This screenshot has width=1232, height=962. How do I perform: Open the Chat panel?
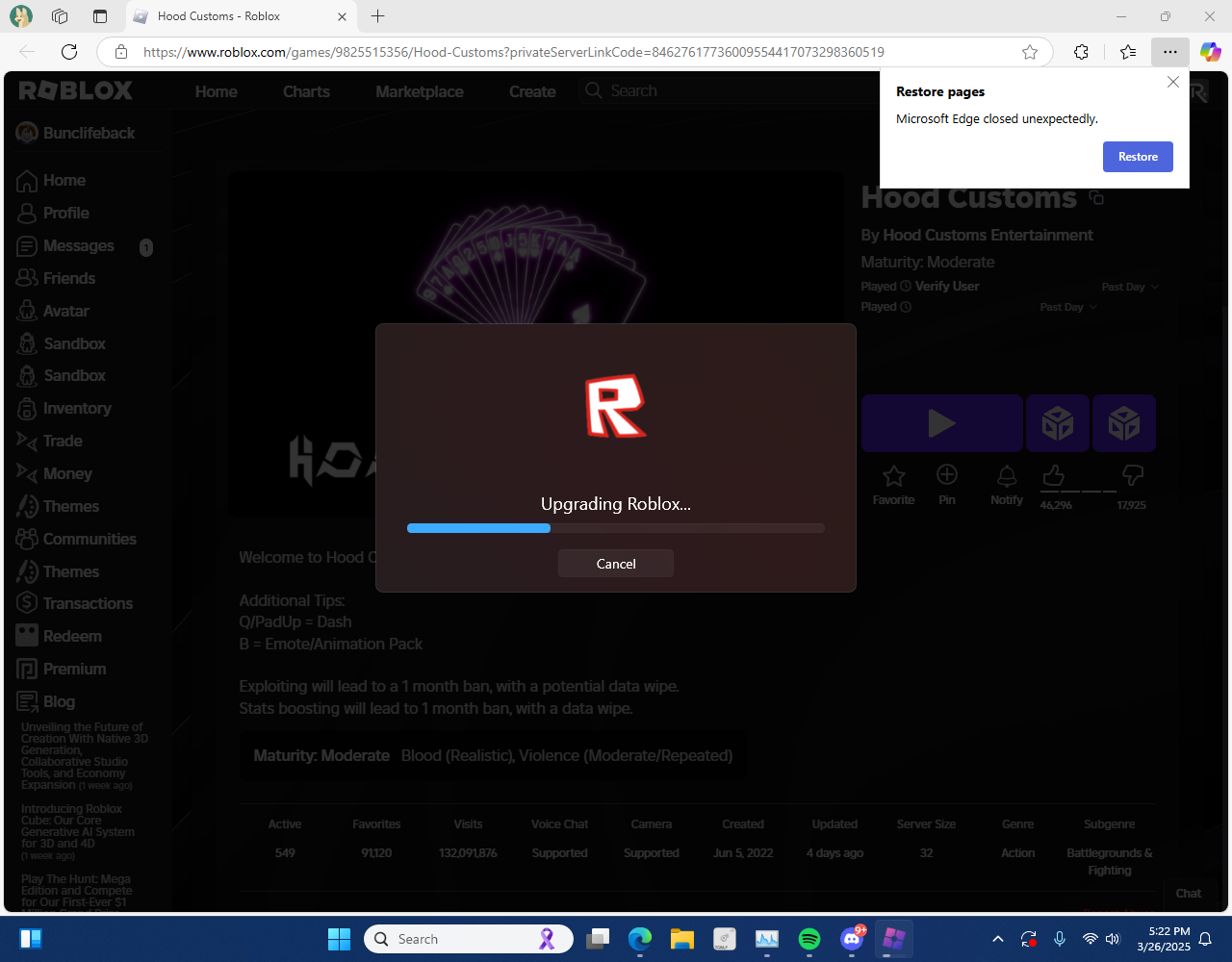(x=1189, y=893)
